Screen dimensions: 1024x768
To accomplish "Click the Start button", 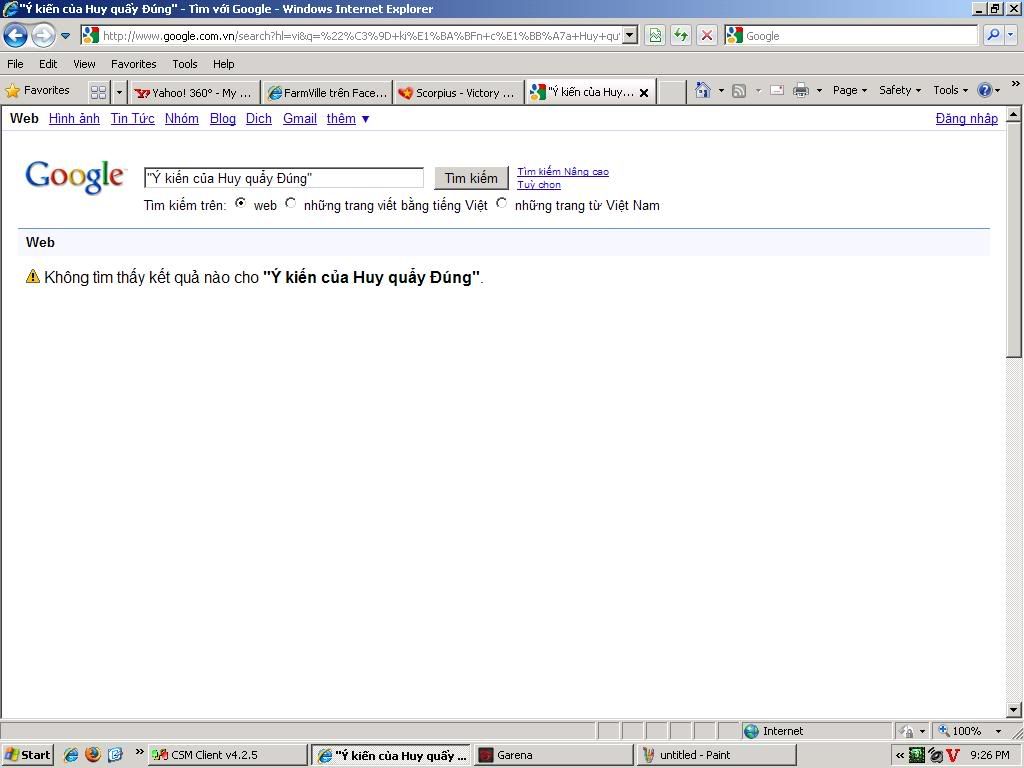I will (27, 755).
